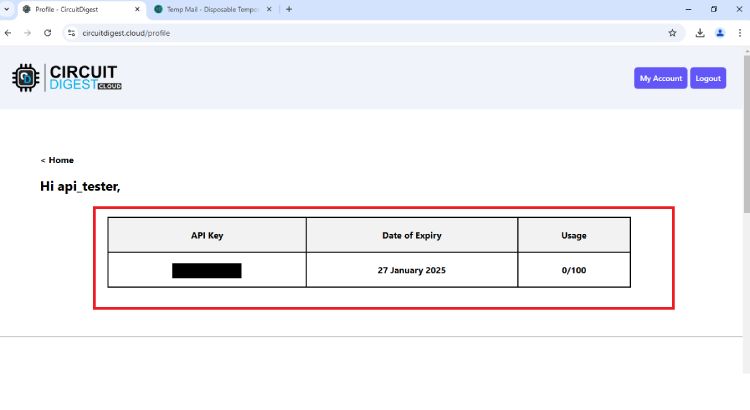
Task: Click the CircuitDigest Cloud logo
Action: 66,78
